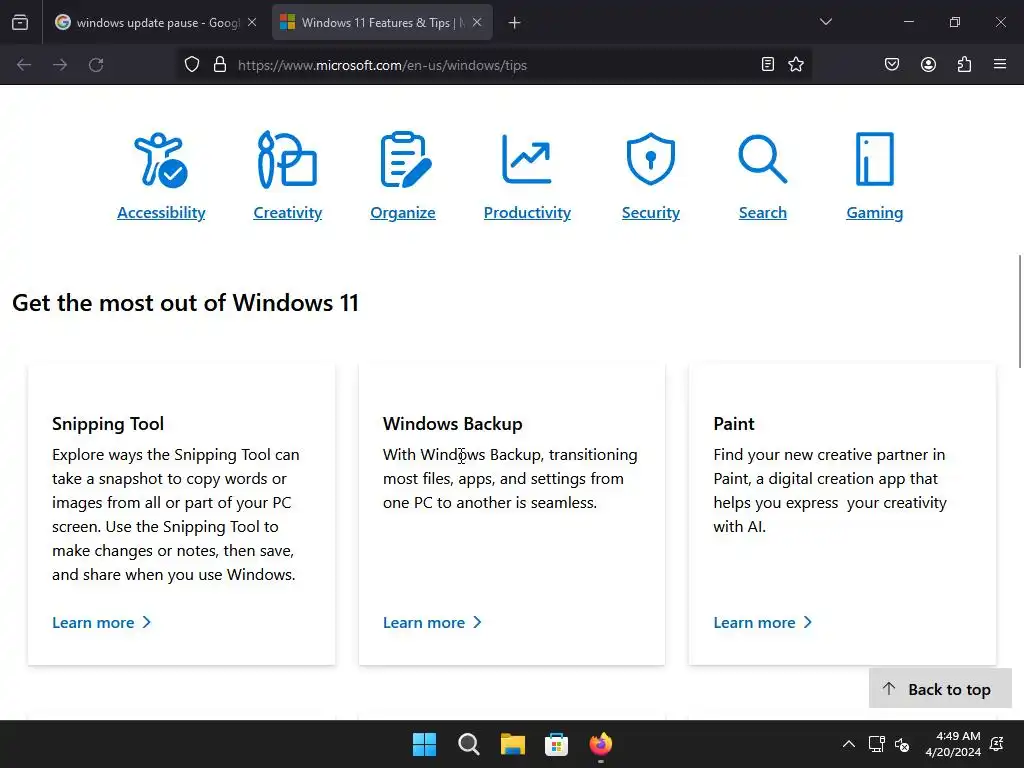Click the Security shield icon

tap(650, 159)
